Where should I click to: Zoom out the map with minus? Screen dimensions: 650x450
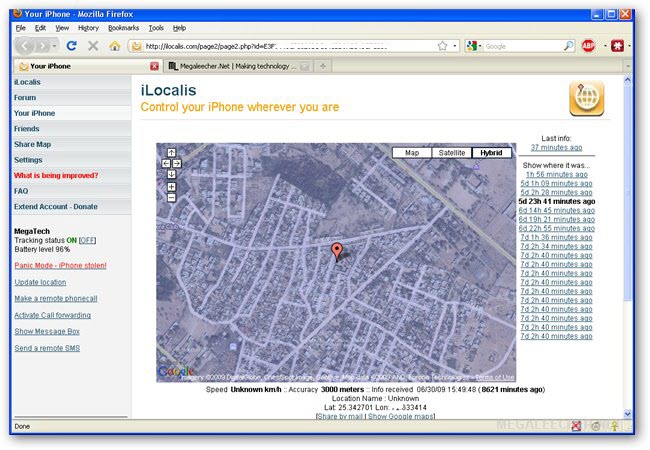[171, 198]
